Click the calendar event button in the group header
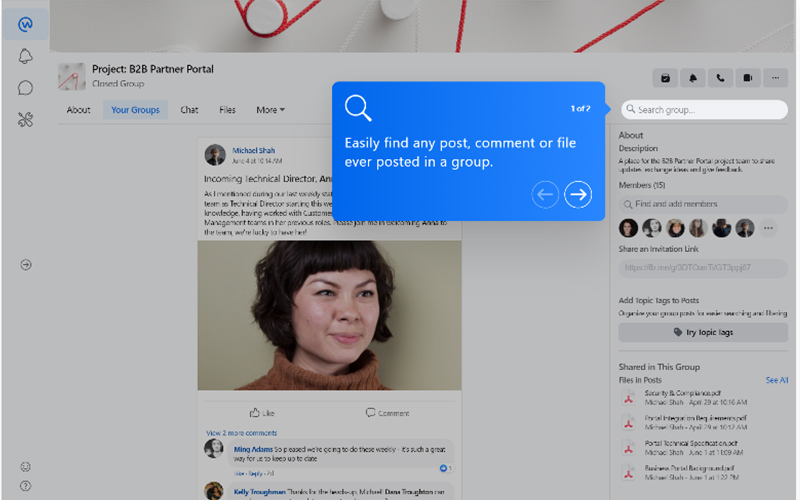 click(665, 78)
